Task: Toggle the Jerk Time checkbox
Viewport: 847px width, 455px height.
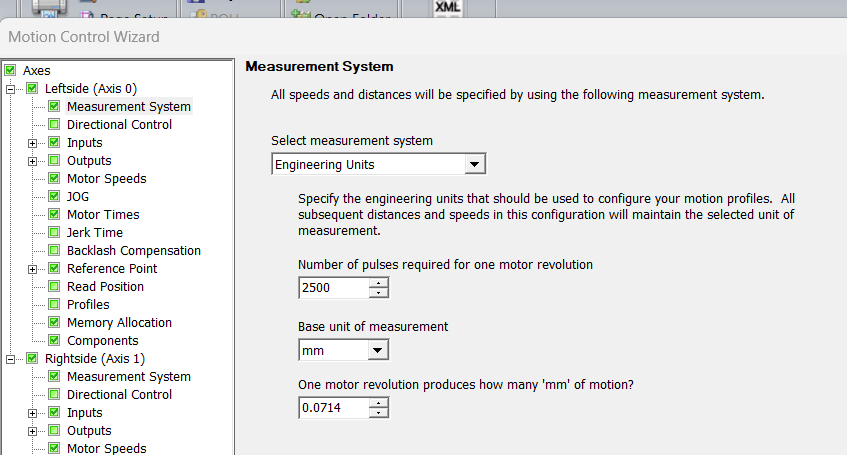Action: click(54, 233)
